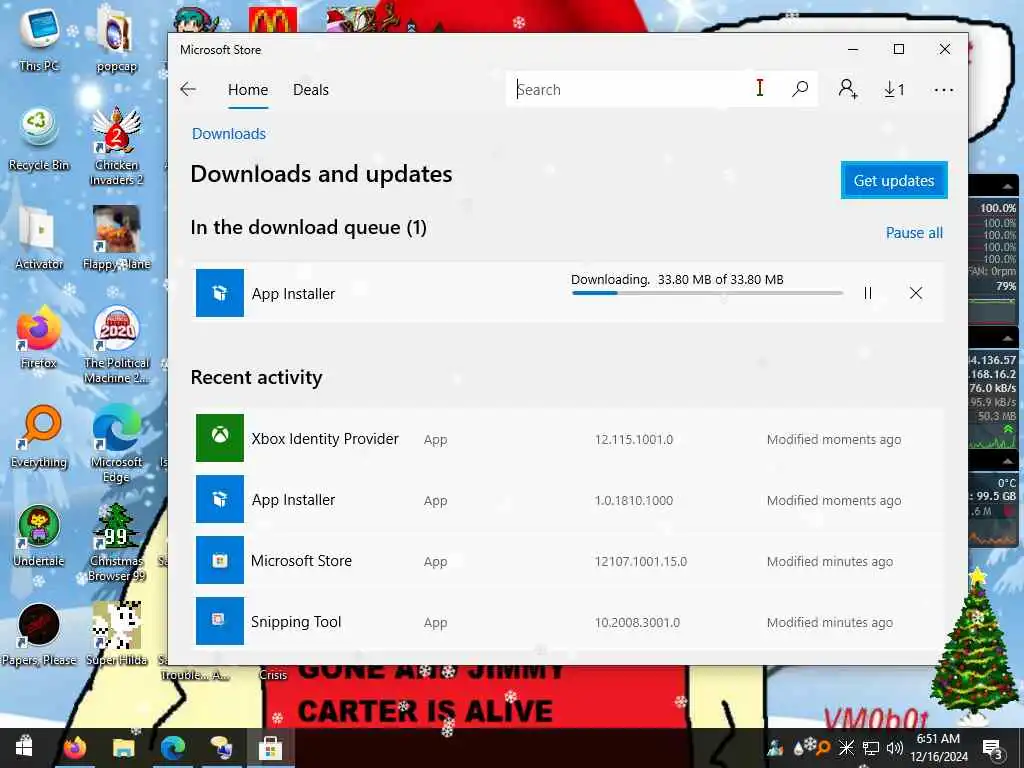Click Microsoft Store taskbar button
Viewport: 1024px width, 768px height.
[270, 748]
